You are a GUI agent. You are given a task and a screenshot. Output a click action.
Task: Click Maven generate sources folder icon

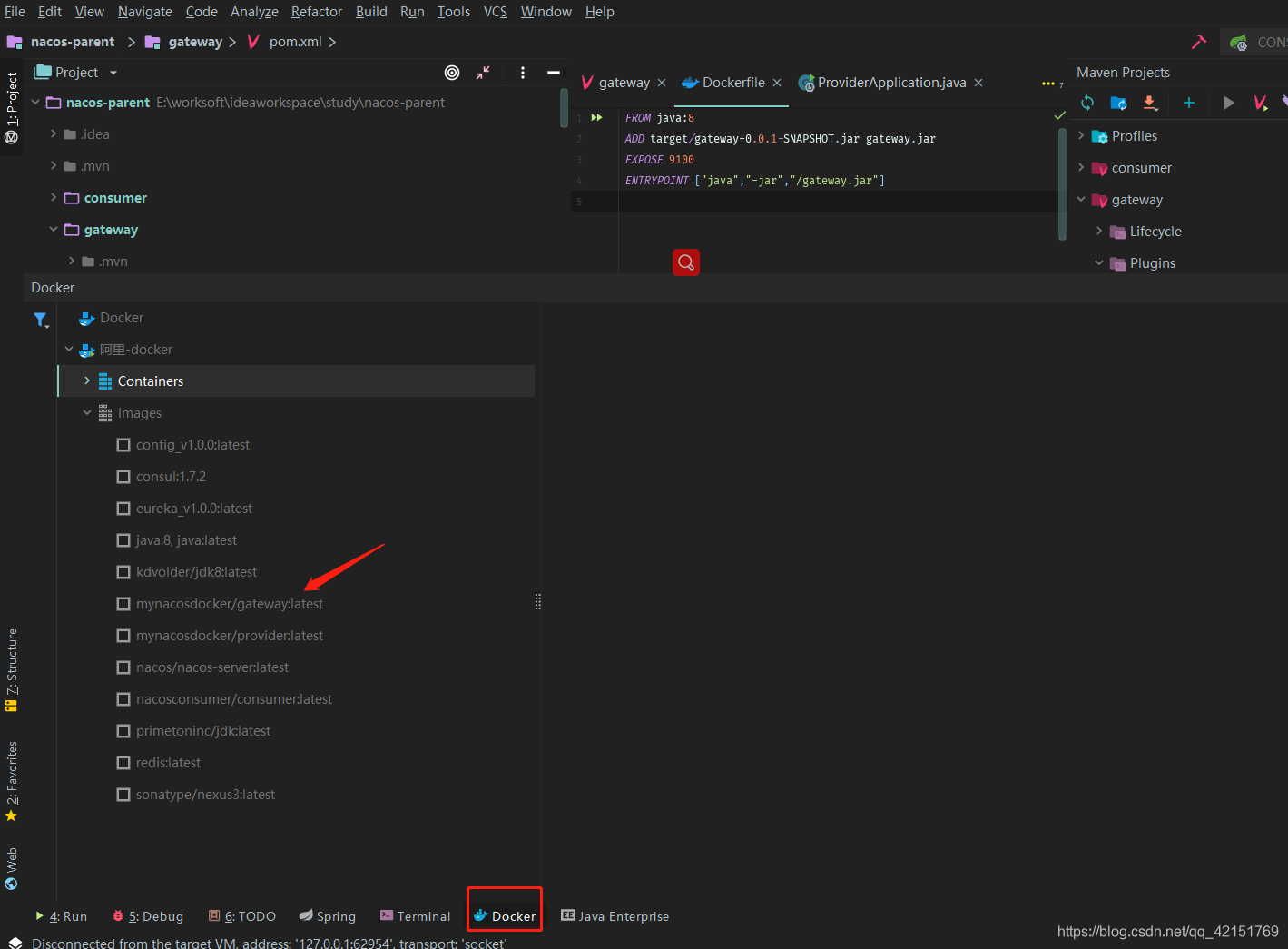point(1118,103)
